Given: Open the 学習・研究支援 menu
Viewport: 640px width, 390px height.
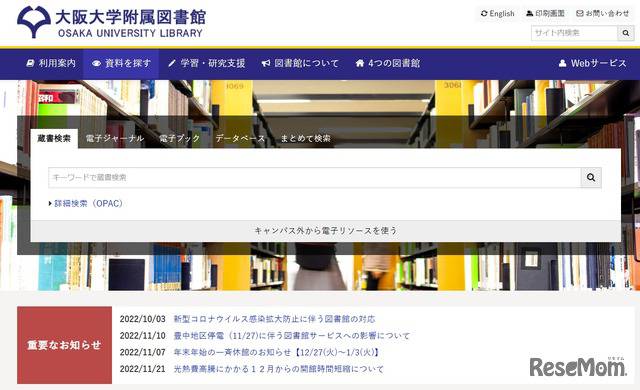Looking at the screenshot, I should coord(207,64).
